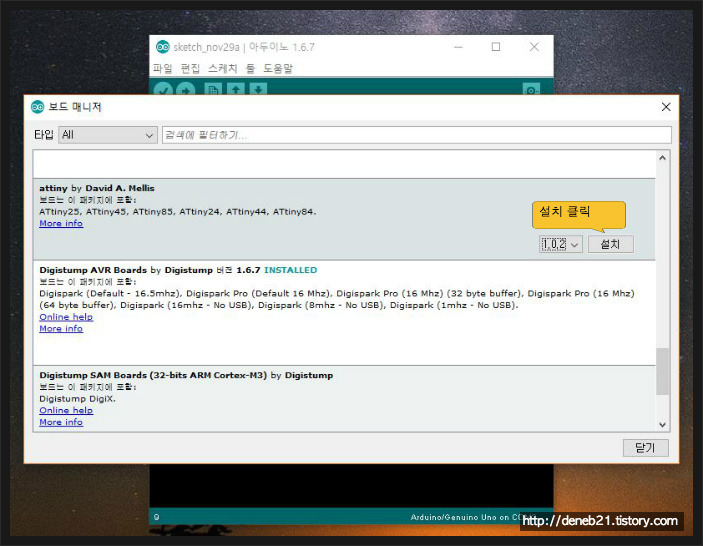Open the 편집 menu in Arduino window
Screen dimensions: 703x546
(190, 68)
